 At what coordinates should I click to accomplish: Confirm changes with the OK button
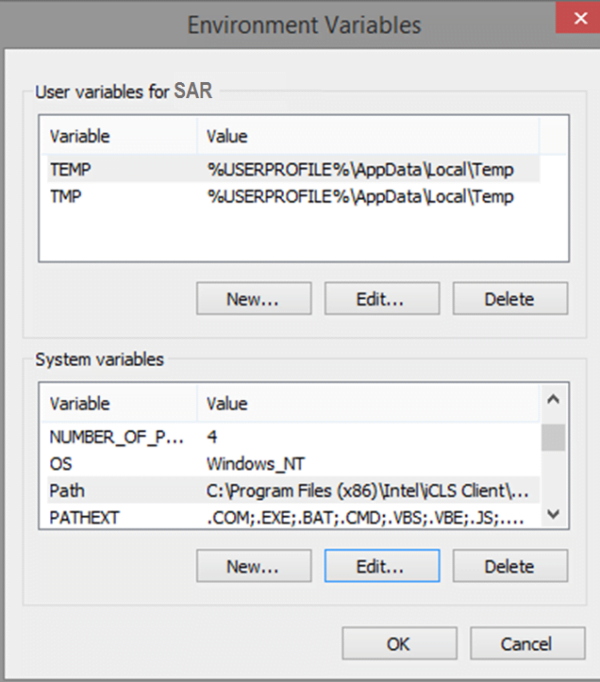pos(399,644)
